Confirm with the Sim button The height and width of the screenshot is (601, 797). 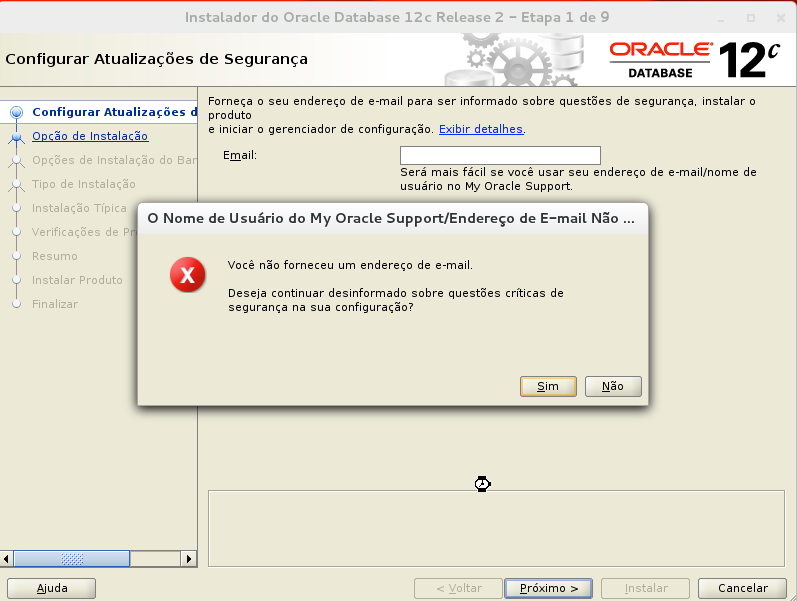pos(548,386)
